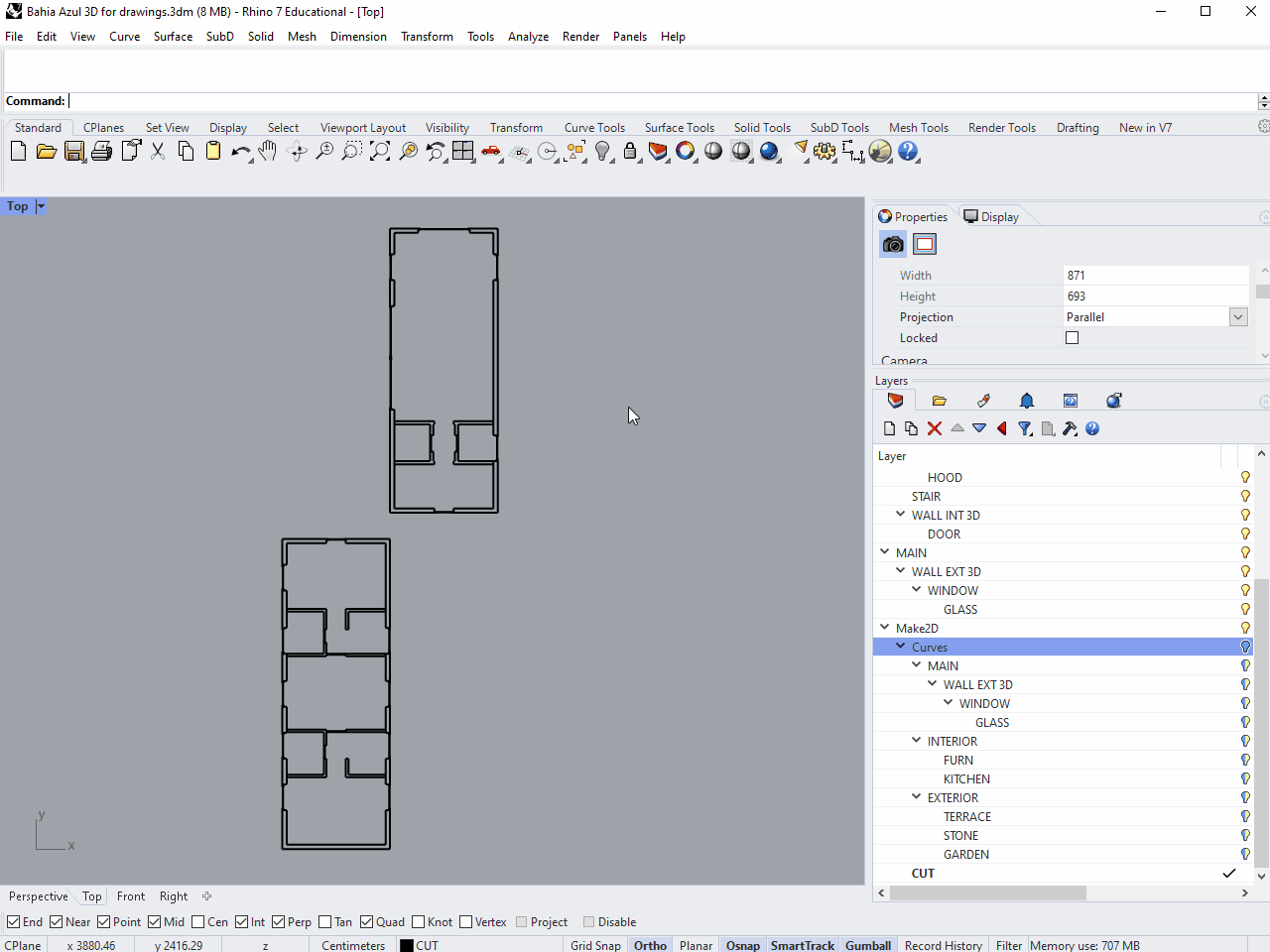Screen dimensions: 1270x952
Task: Toggle Gumball in status bar
Action: 868,945
